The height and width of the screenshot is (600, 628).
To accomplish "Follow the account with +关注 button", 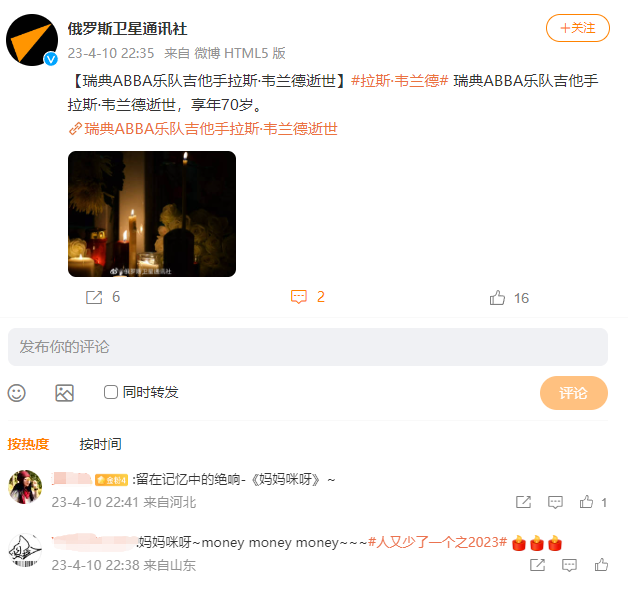I will tap(578, 28).
